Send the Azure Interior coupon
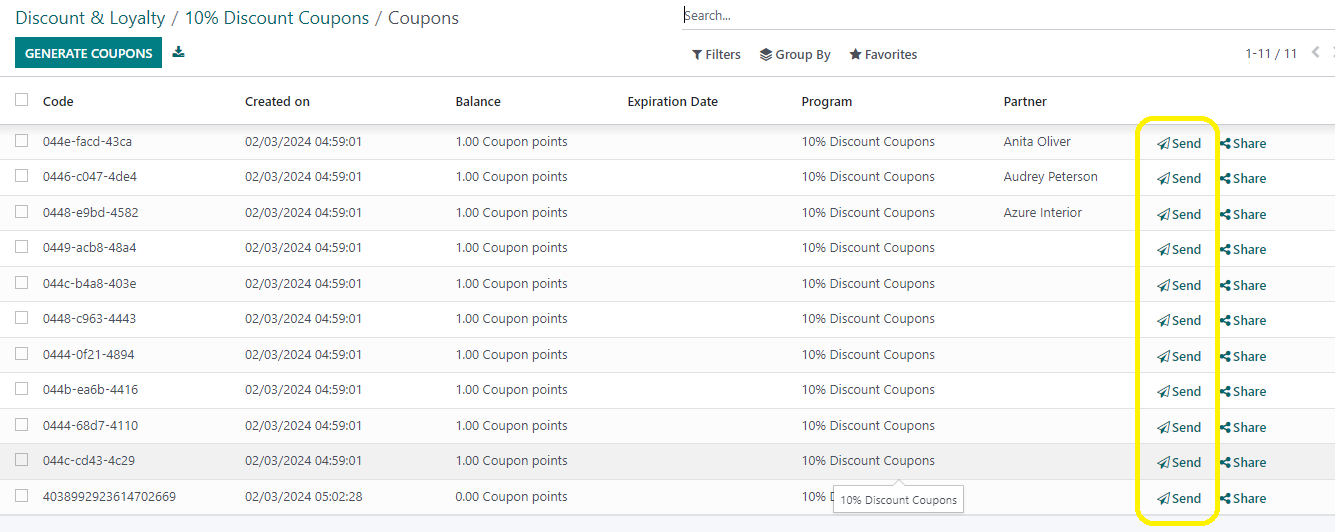 (x=1179, y=214)
